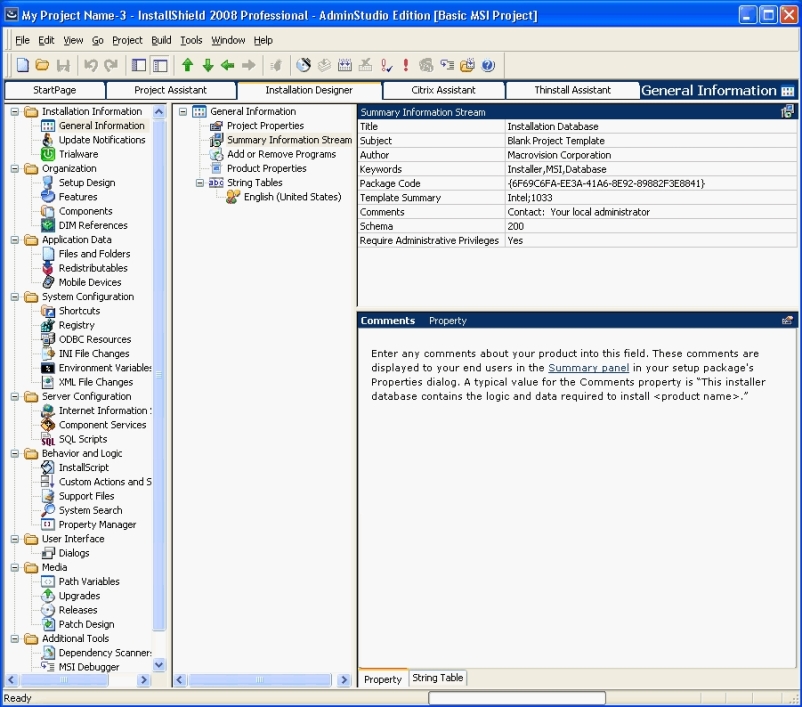Switch to the String Table tab

tap(437, 679)
